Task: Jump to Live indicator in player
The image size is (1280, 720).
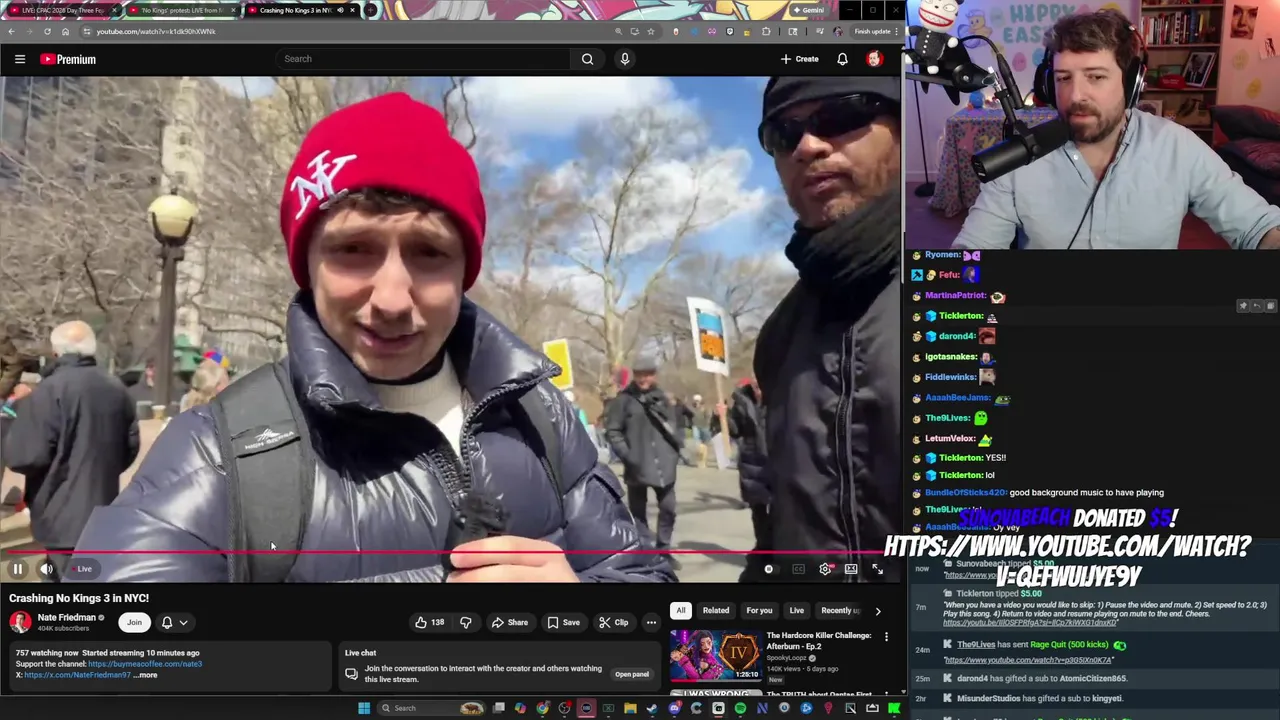Action: pos(82,569)
